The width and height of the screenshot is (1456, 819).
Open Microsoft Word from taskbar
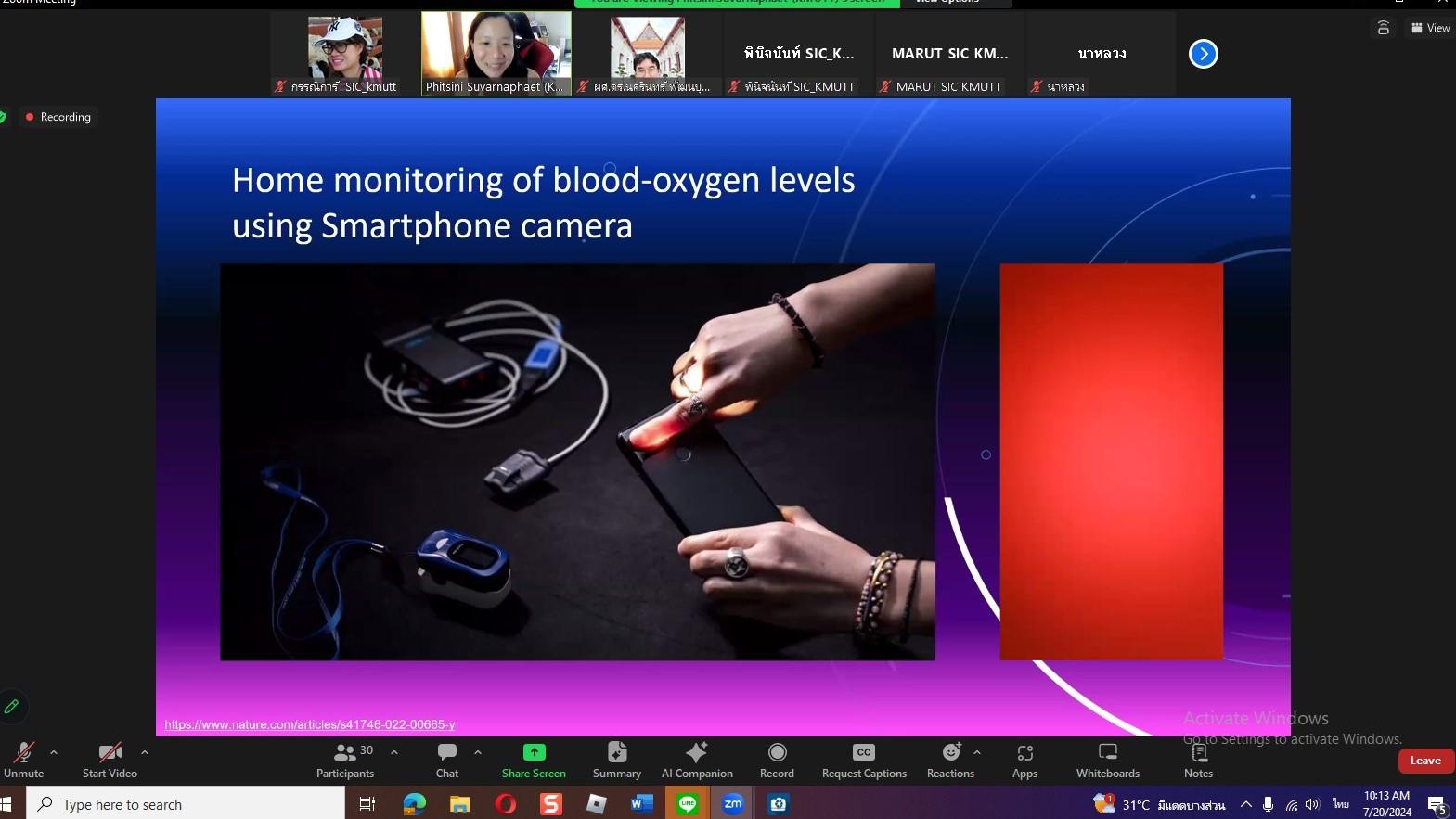641,804
